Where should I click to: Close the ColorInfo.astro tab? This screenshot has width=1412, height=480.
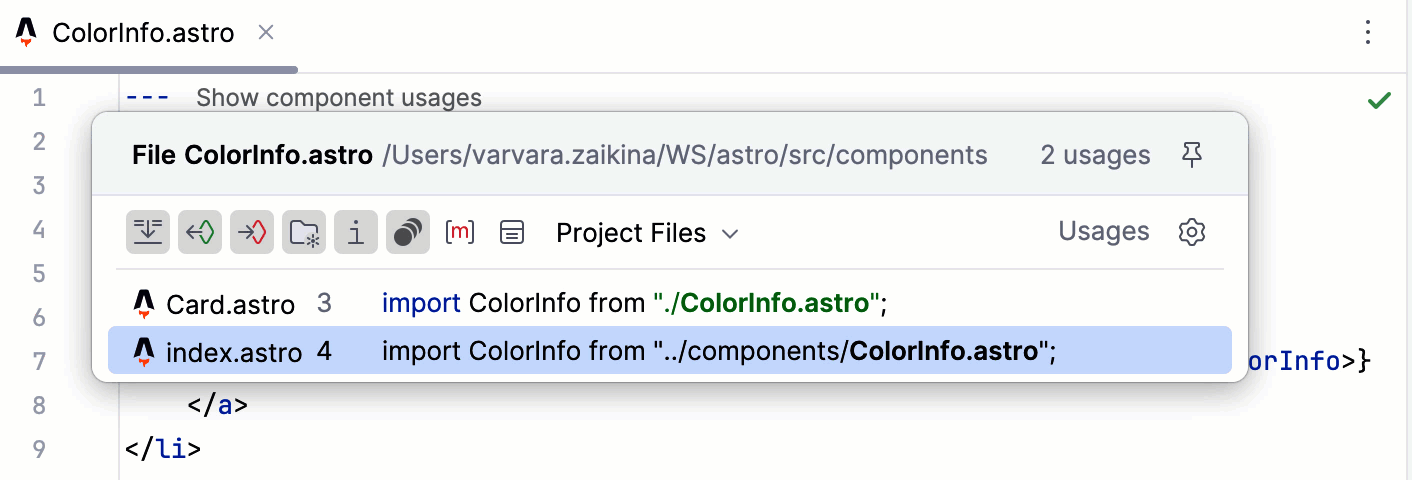click(266, 33)
